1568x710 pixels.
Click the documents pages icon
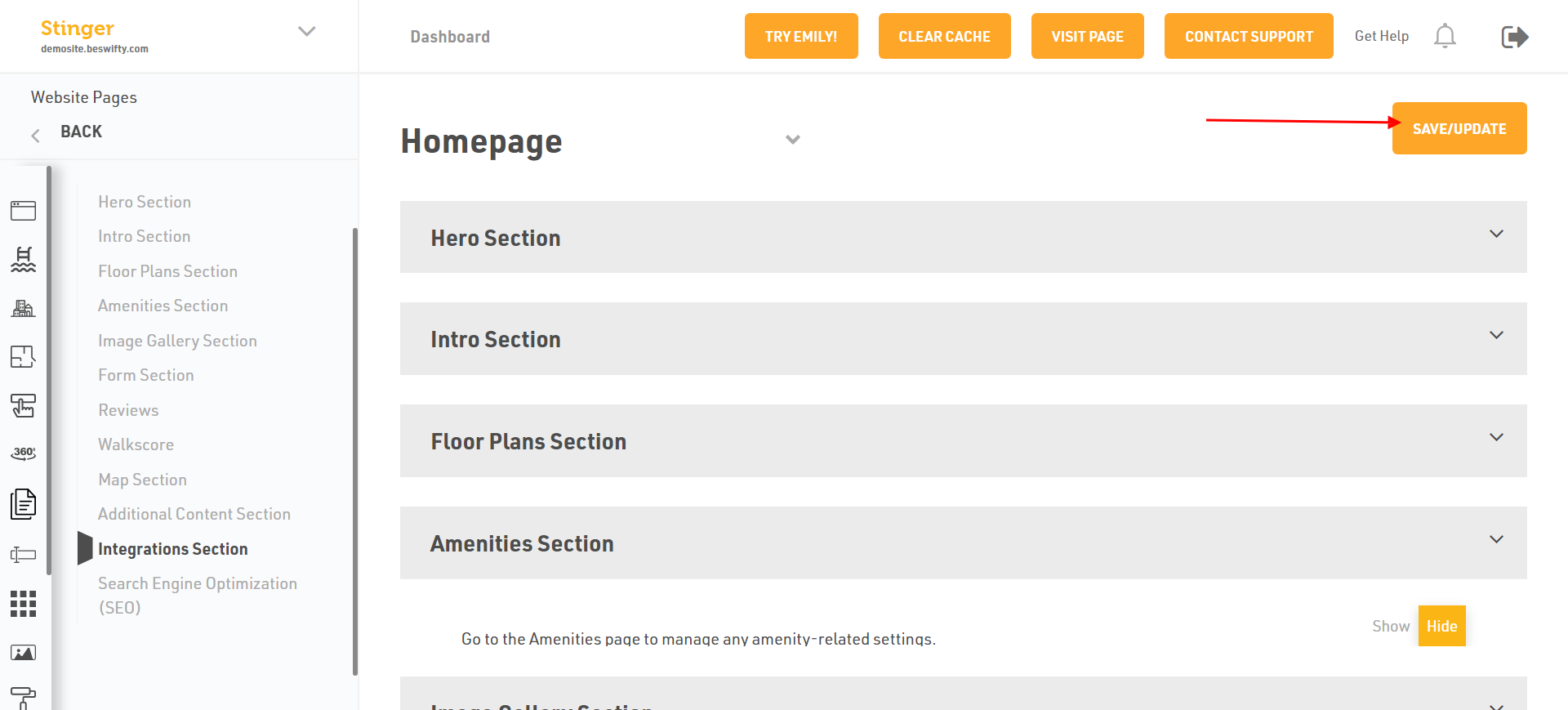(23, 503)
